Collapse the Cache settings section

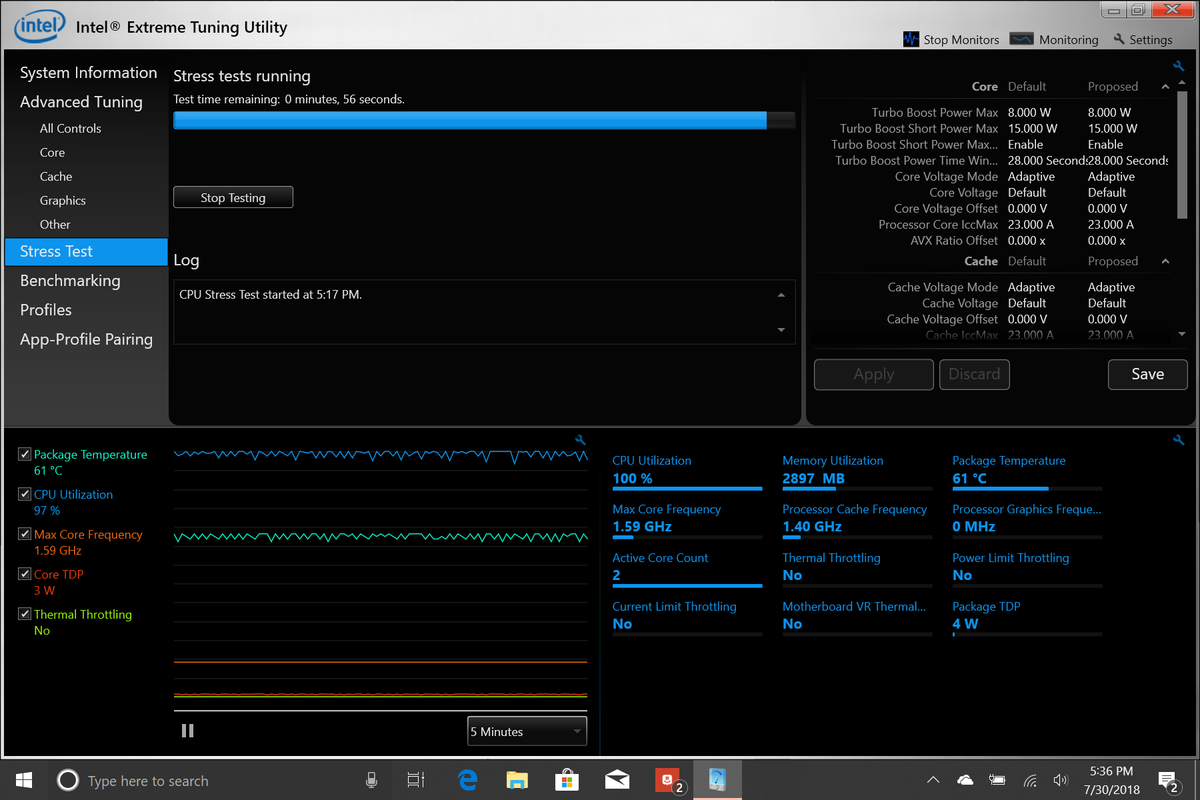pyautogui.click(x=1165, y=262)
